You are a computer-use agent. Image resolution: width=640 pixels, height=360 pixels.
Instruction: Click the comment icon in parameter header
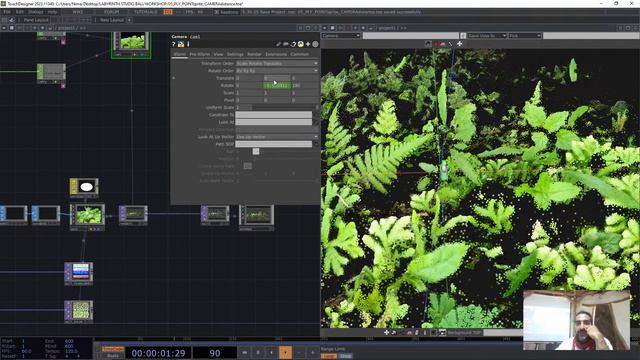click(286, 44)
